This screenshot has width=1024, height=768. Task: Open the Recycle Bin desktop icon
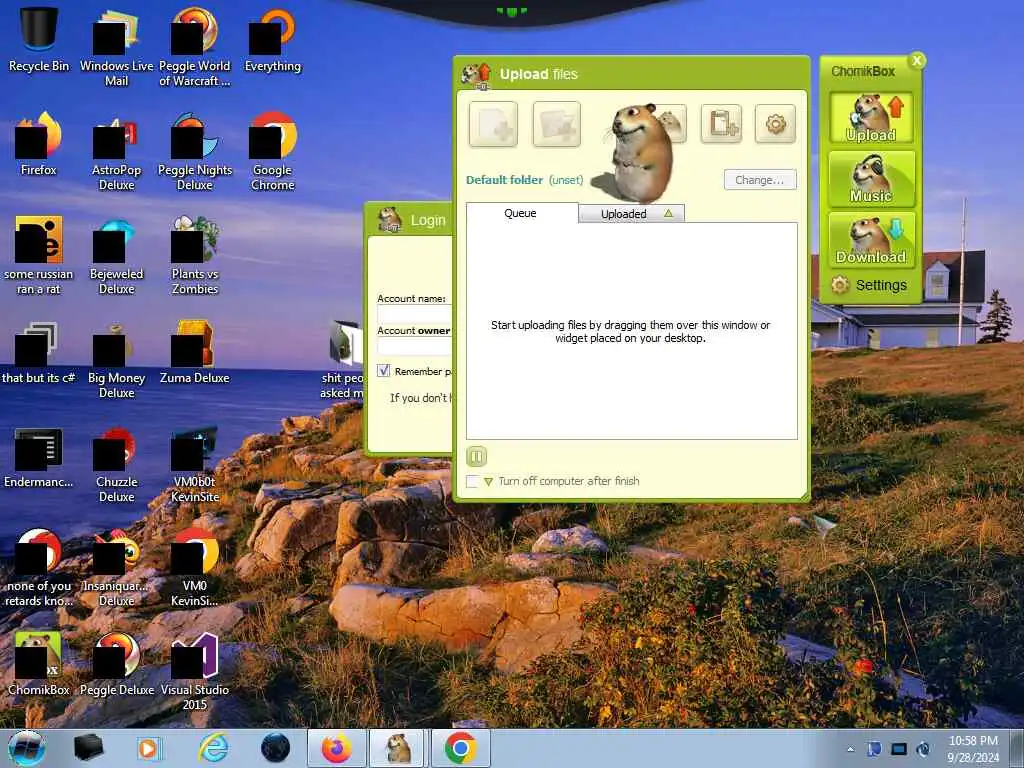pos(39,39)
